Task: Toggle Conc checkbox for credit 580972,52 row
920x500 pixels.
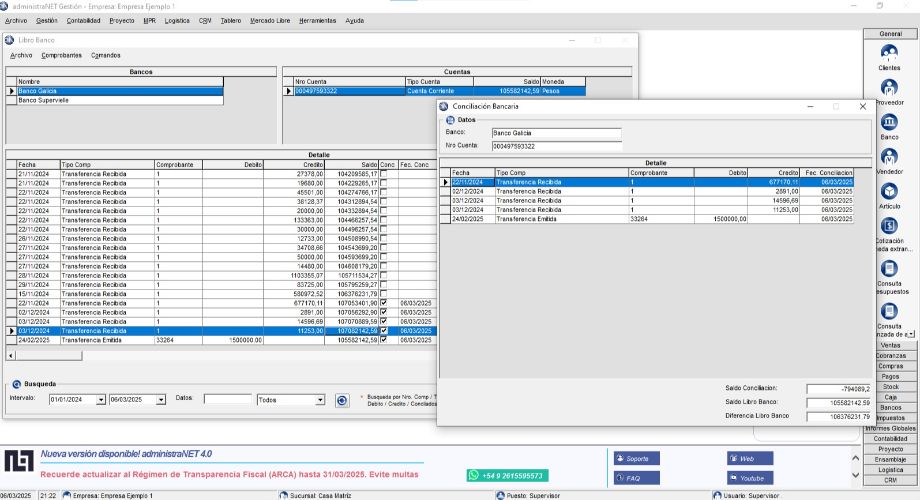Action: [x=384, y=293]
